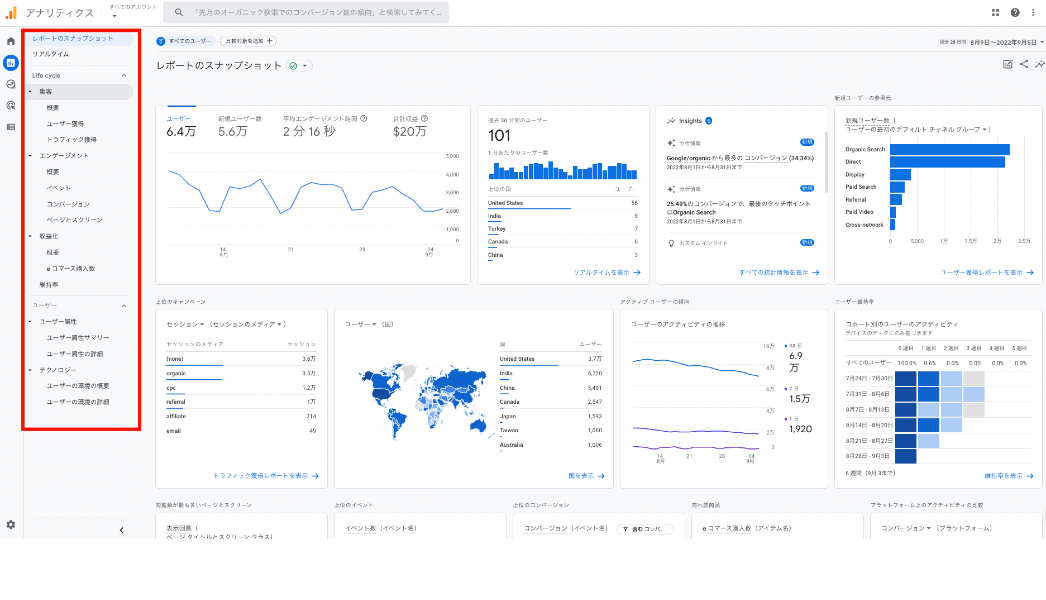Go to Home via the house icon
This screenshot has width=1046, height=600.
[11, 41]
